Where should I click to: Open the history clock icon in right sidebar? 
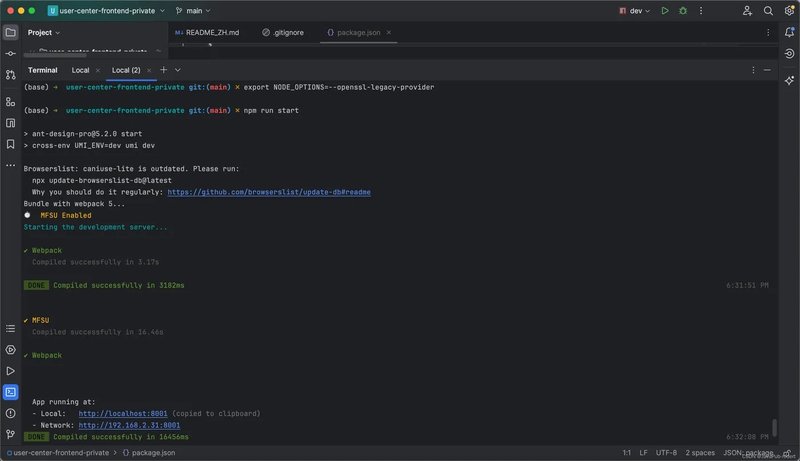[x=789, y=54]
